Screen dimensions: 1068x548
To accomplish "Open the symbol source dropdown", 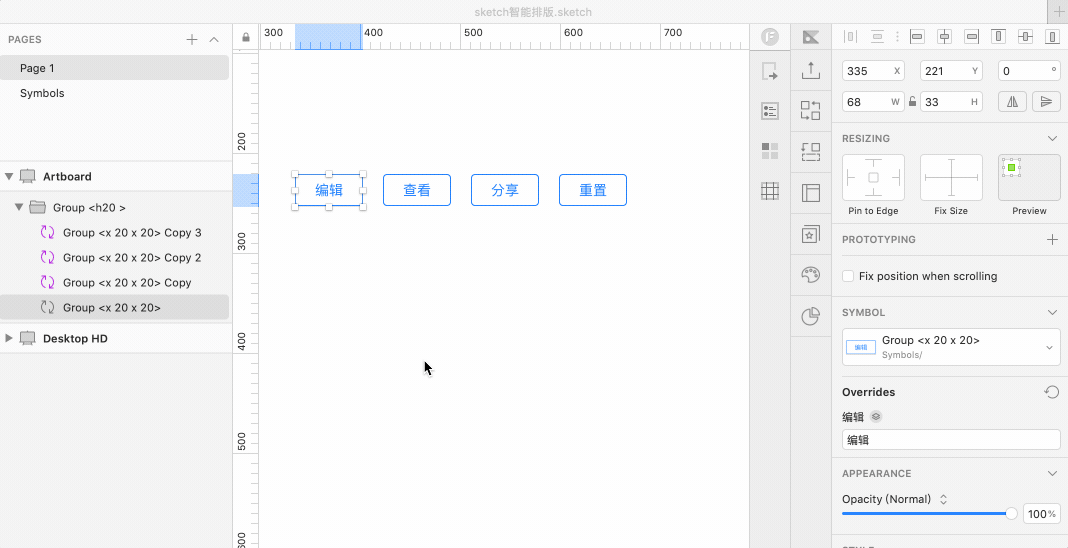I will click(x=951, y=347).
